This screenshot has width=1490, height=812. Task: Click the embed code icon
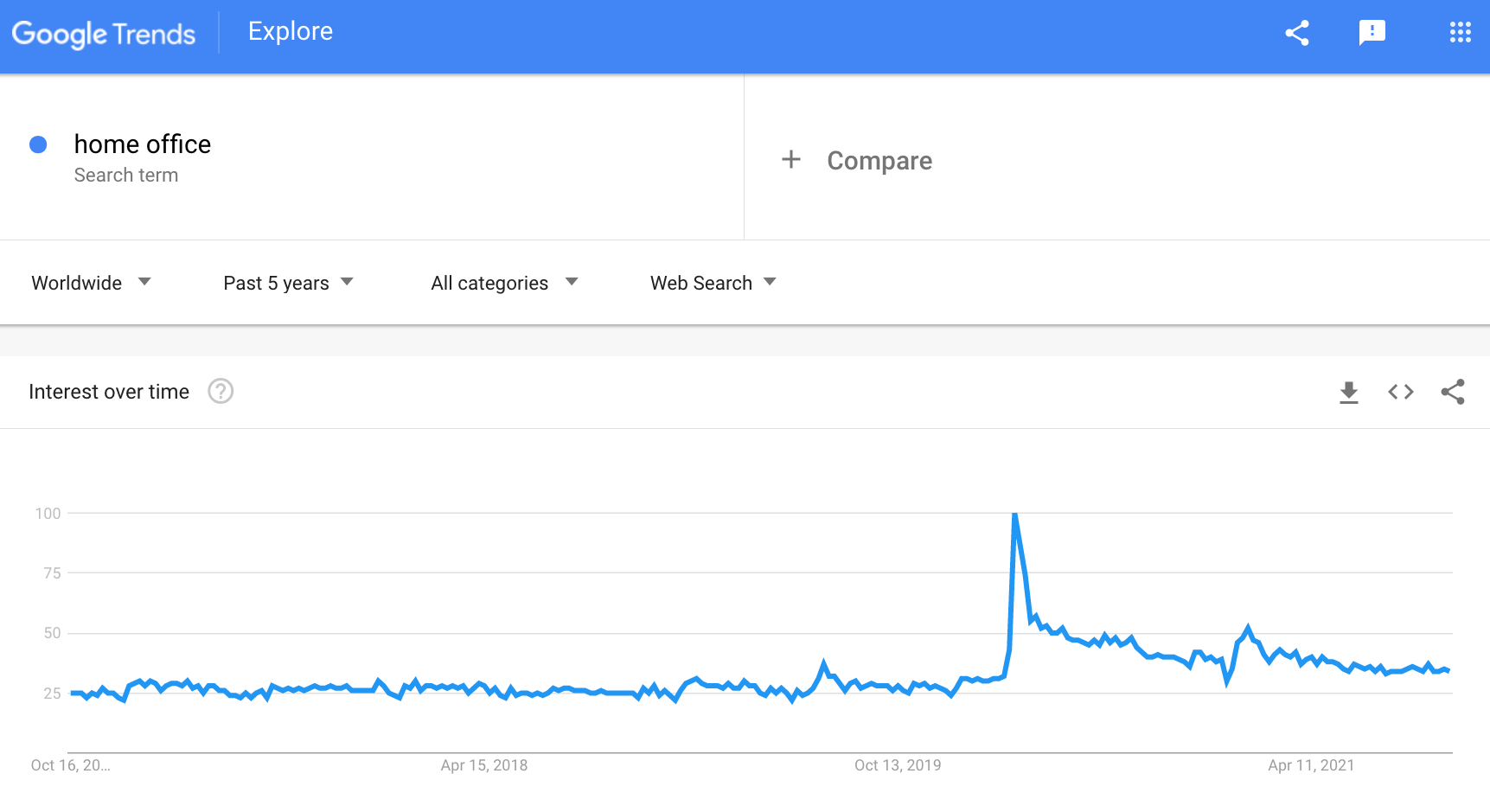[x=1400, y=393]
